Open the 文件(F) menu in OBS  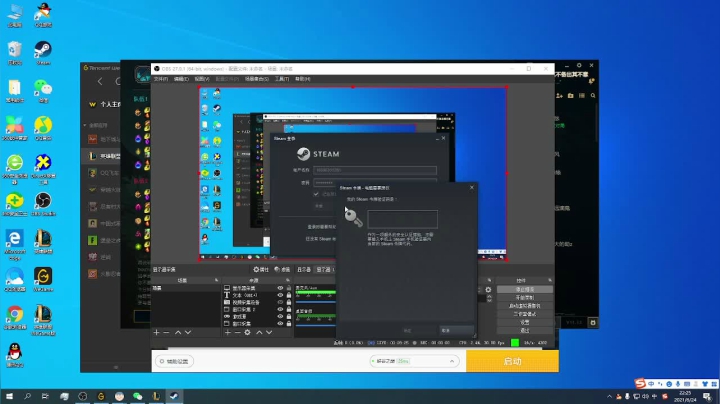[x=161, y=79]
